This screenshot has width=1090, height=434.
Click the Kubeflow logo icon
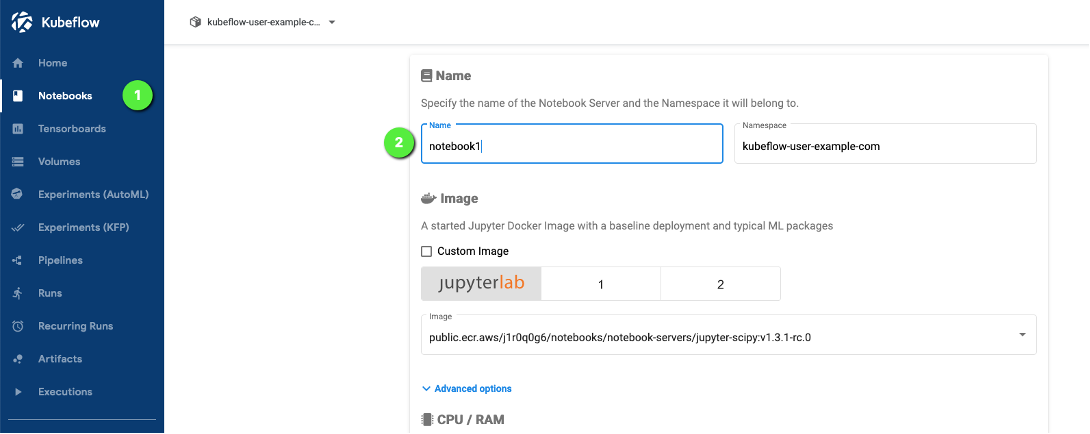(x=22, y=22)
